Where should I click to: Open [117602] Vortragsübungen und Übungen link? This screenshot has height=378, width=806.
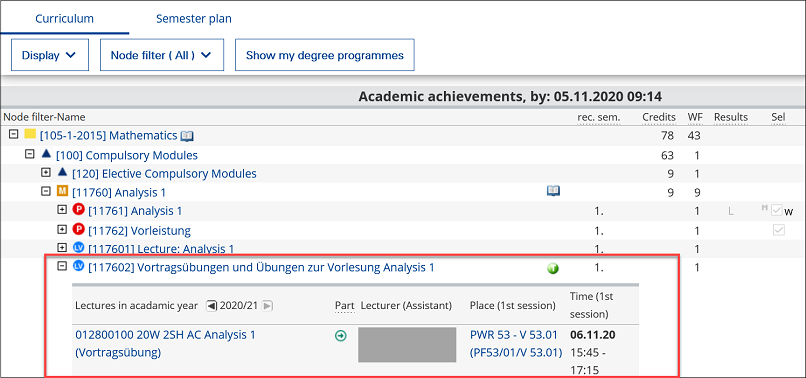[x=261, y=267]
